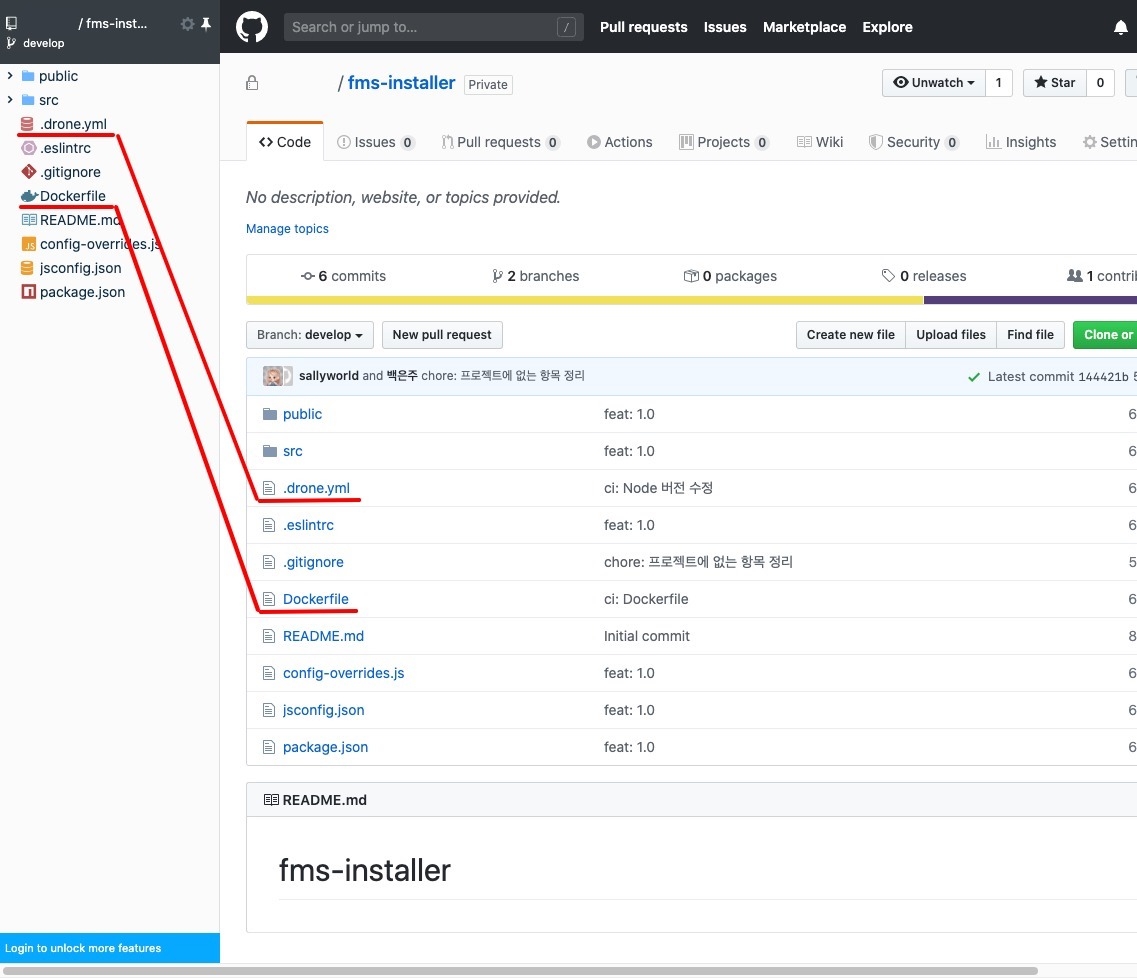Open the Manage topics link
This screenshot has height=978, width=1137.
(287, 229)
